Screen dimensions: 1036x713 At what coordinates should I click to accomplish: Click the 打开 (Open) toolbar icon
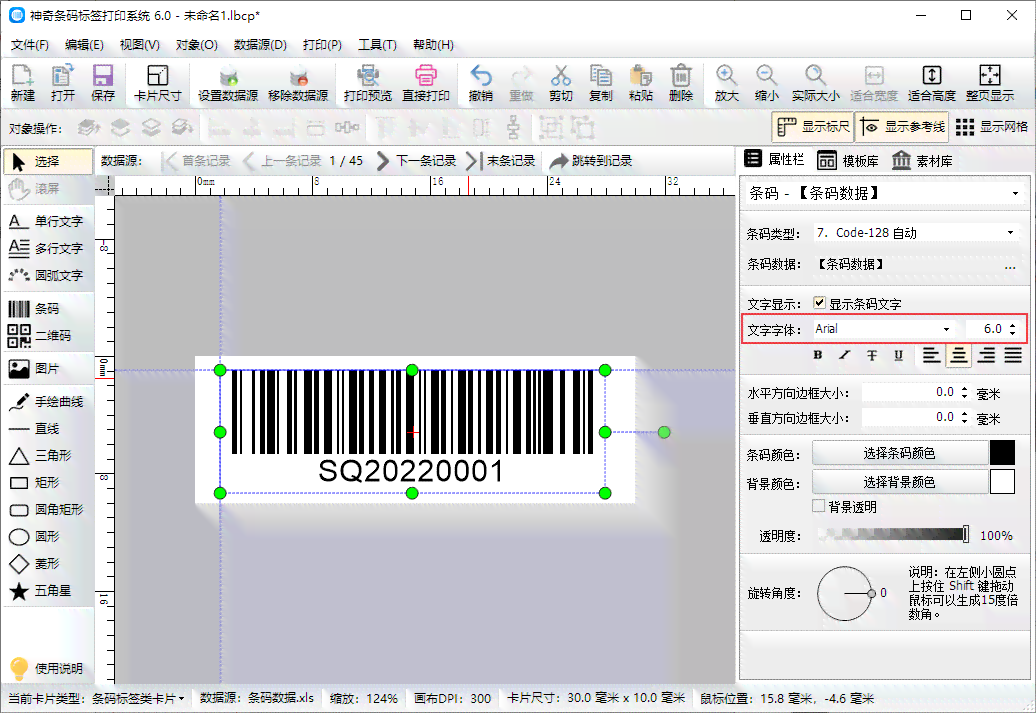coord(63,83)
